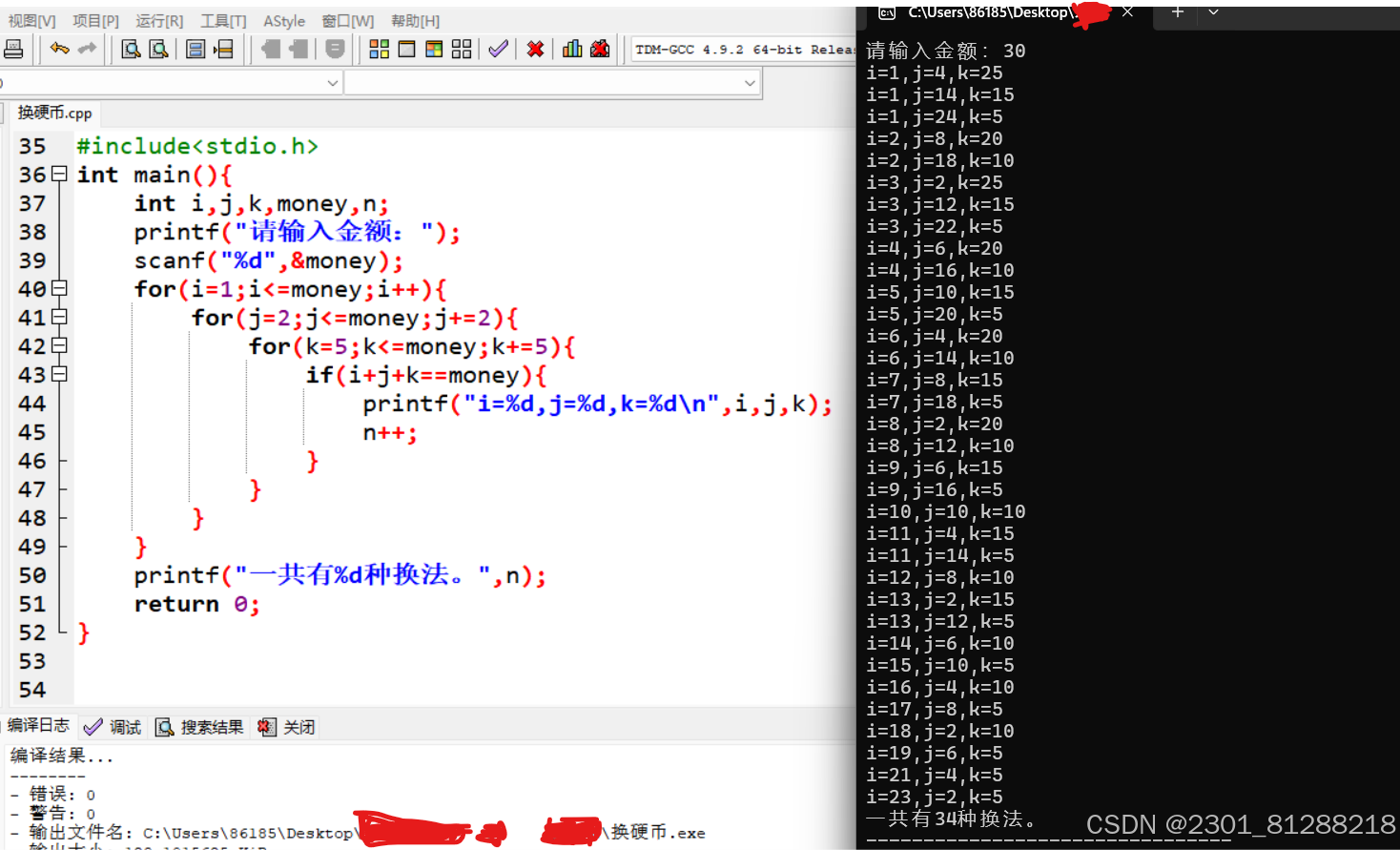Click the 编译结果... log line
Screen dimensions: 1400x850
(x=62, y=756)
